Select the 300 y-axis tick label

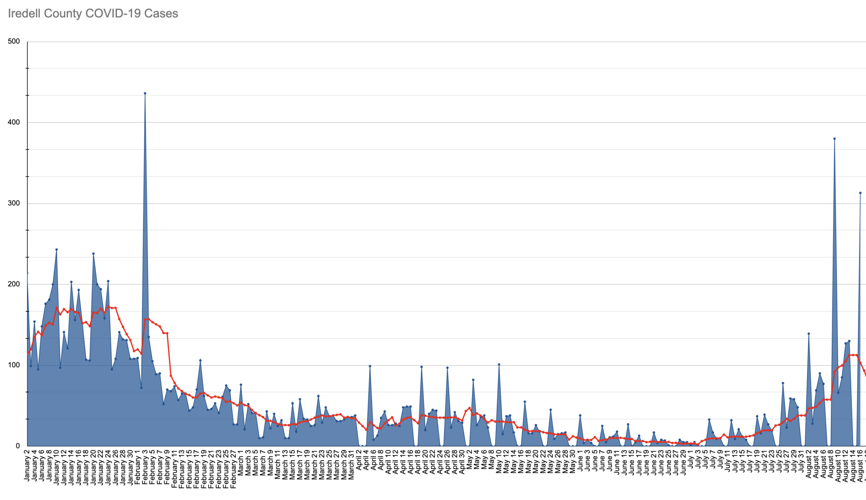pos(13,203)
